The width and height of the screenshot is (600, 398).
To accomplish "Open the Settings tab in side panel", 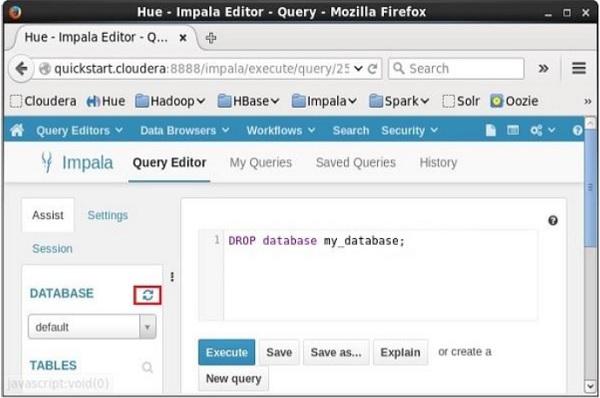I will pyautogui.click(x=108, y=215).
